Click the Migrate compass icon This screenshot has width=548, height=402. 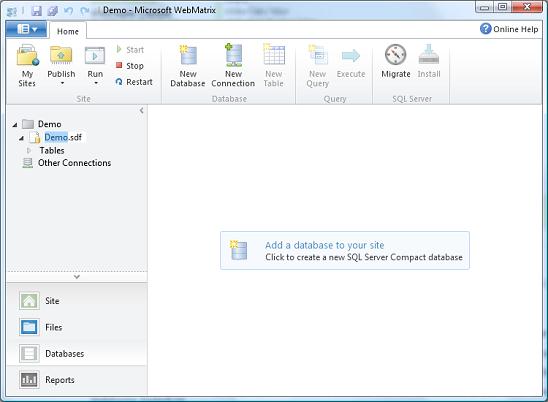(x=396, y=55)
